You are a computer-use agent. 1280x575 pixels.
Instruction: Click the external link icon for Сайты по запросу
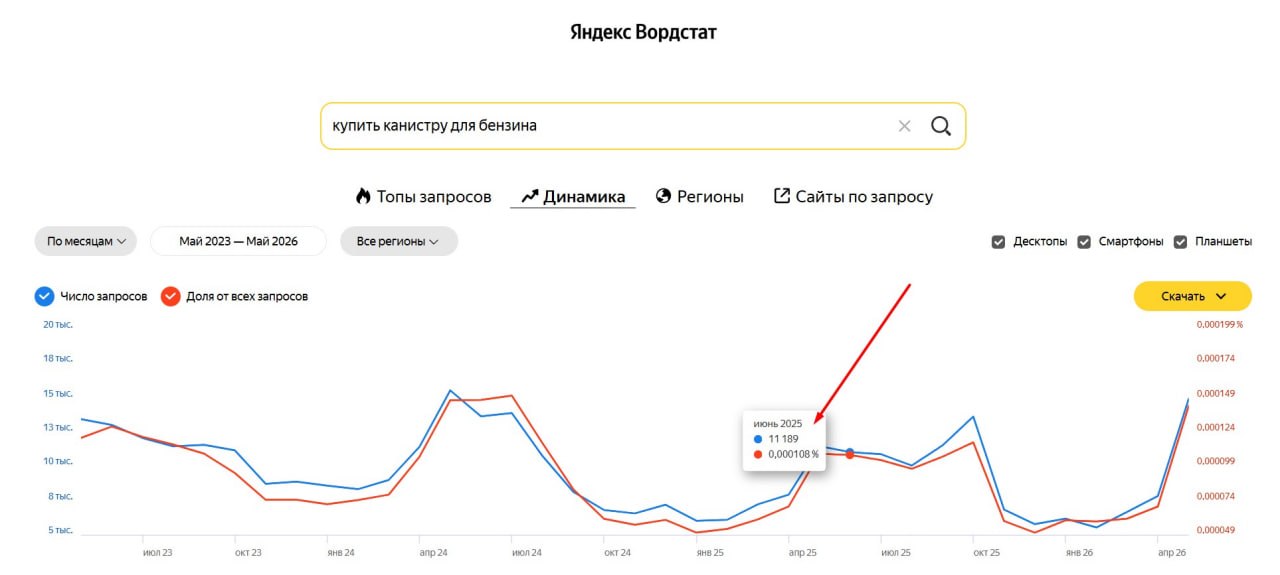coord(782,196)
